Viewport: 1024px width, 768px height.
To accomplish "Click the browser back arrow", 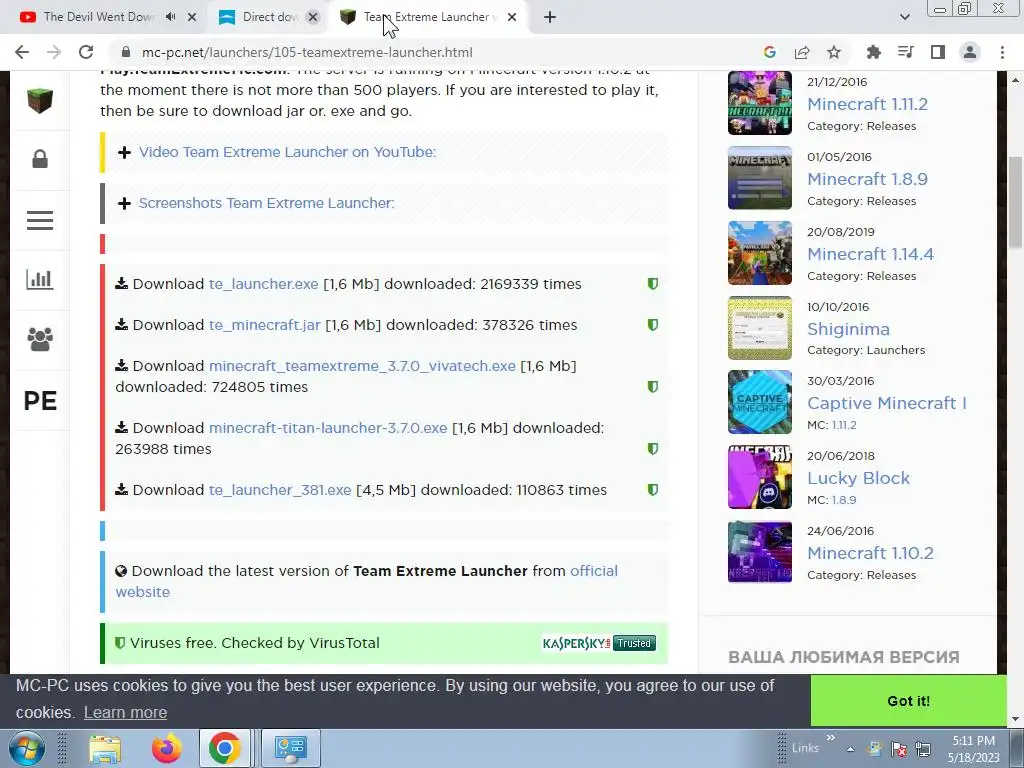I will 22,52.
